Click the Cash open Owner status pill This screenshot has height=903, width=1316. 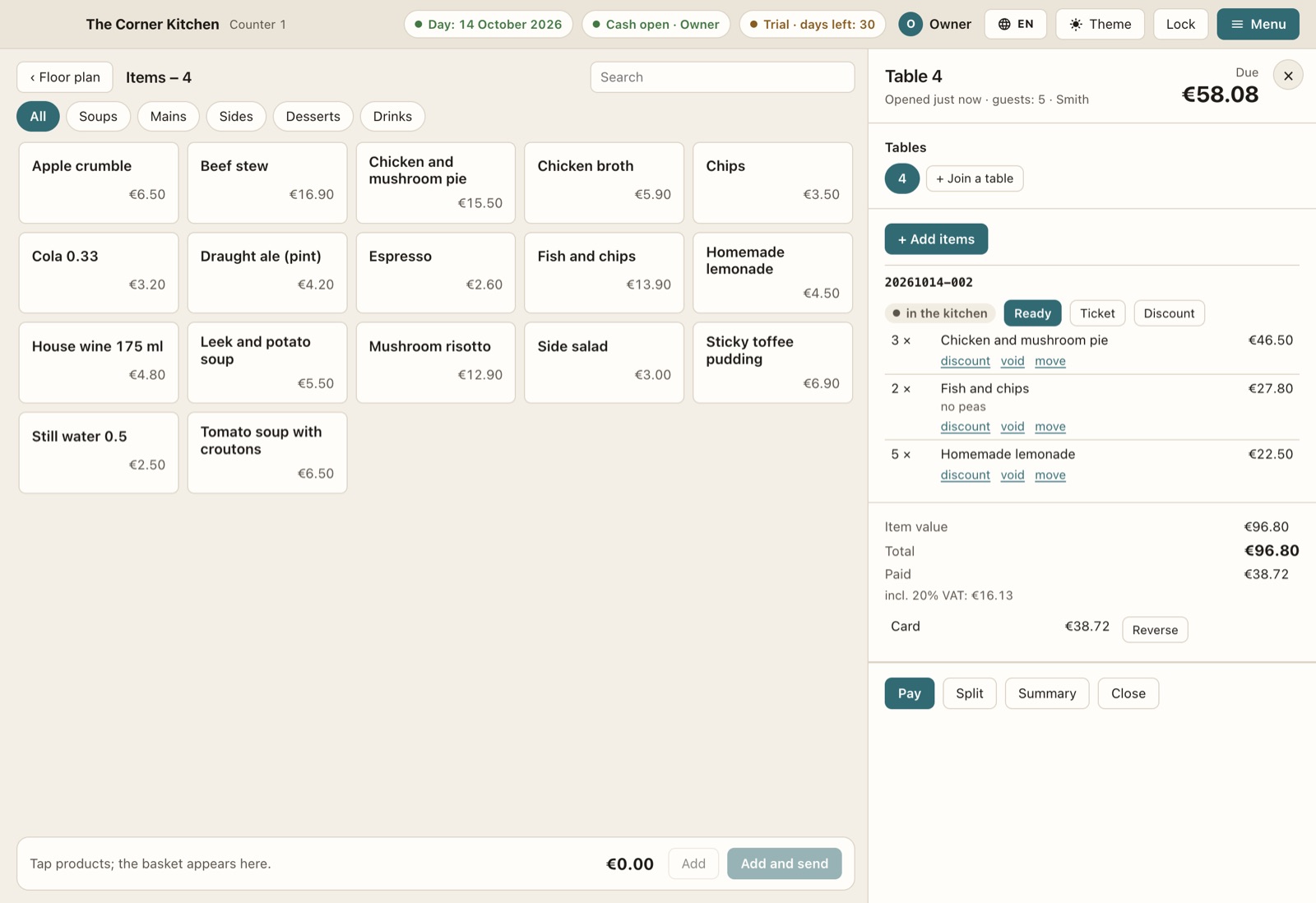656,24
